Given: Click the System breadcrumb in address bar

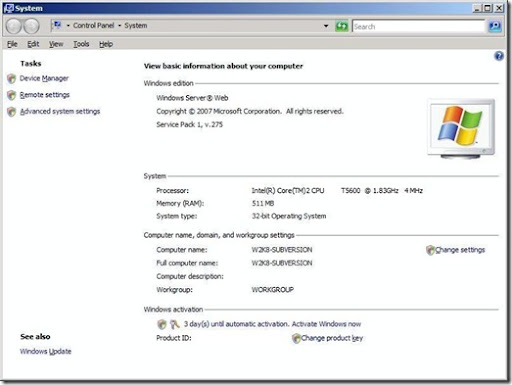Looking at the screenshot, I should point(136,26).
